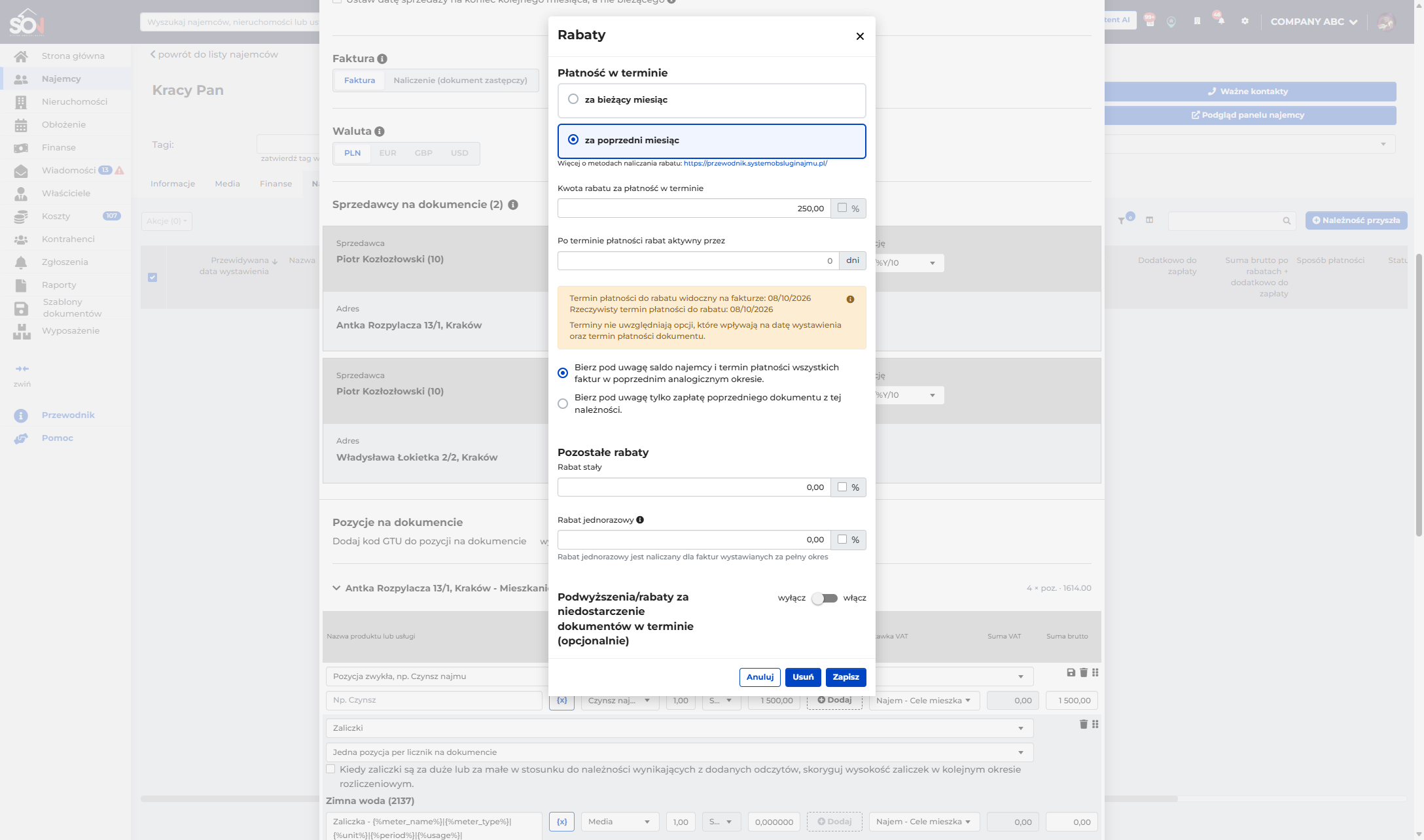The width and height of the screenshot is (1424, 840).
Task: Switch to 'Naliczenie (dokument zastępczy)' tab
Action: [460, 80]
